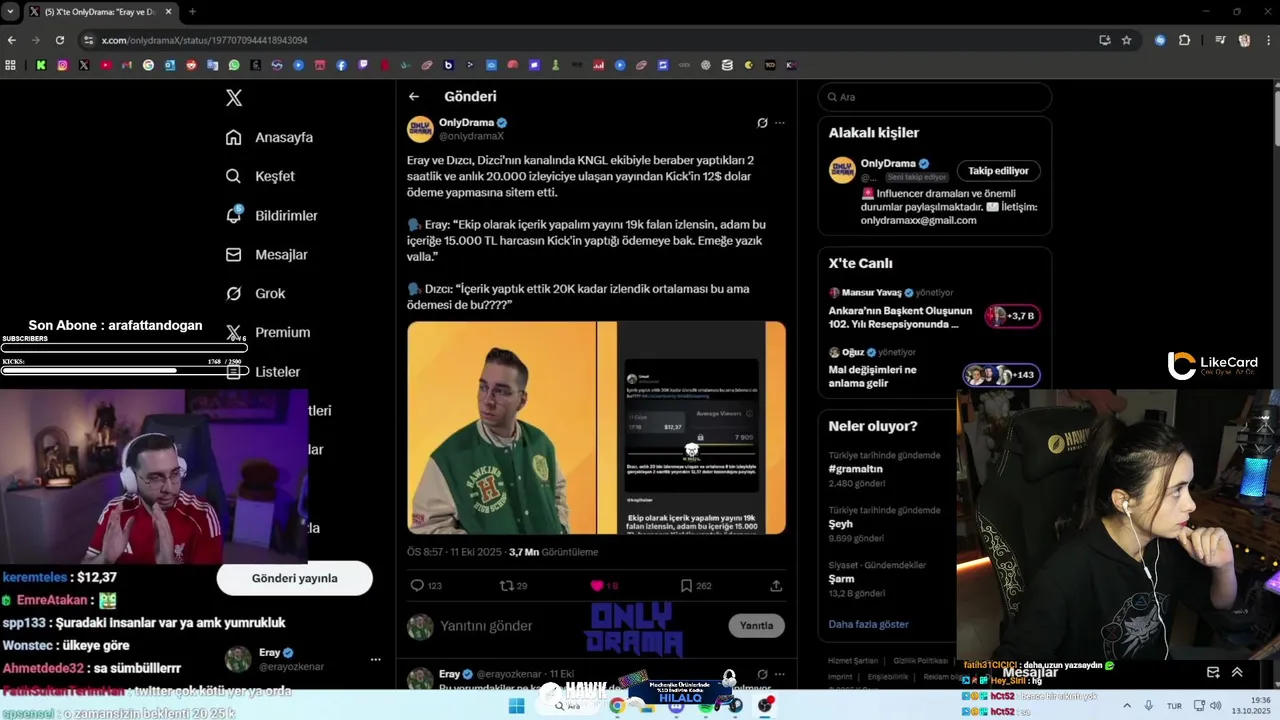
Task: Click the Yanıtla button
Action: (756, 626)
